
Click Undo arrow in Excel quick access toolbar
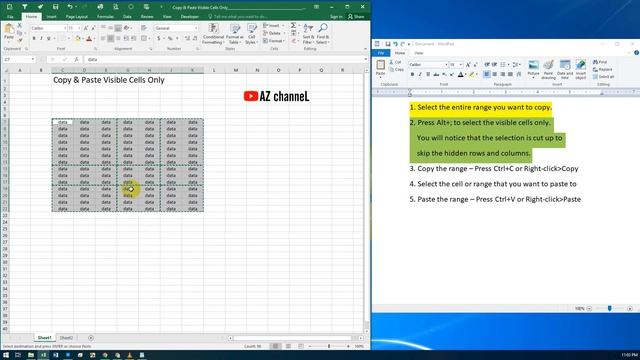click(70, 7)
